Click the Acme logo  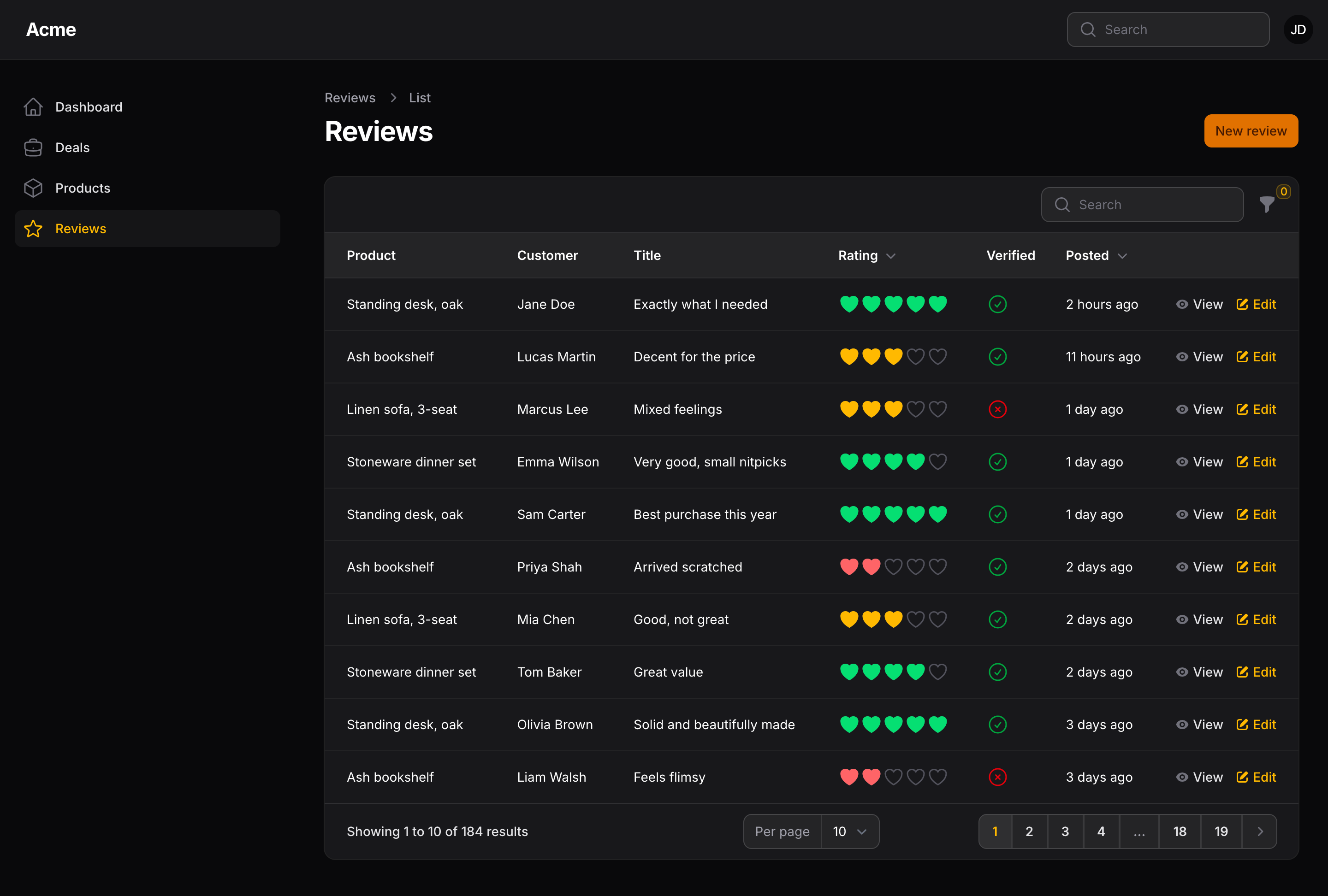[x=51, y=29]
